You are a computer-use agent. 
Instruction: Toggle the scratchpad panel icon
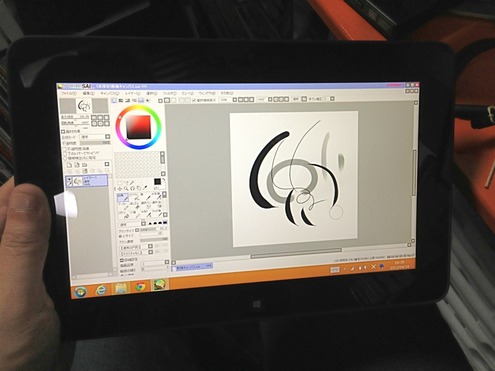tap(148, 100)
